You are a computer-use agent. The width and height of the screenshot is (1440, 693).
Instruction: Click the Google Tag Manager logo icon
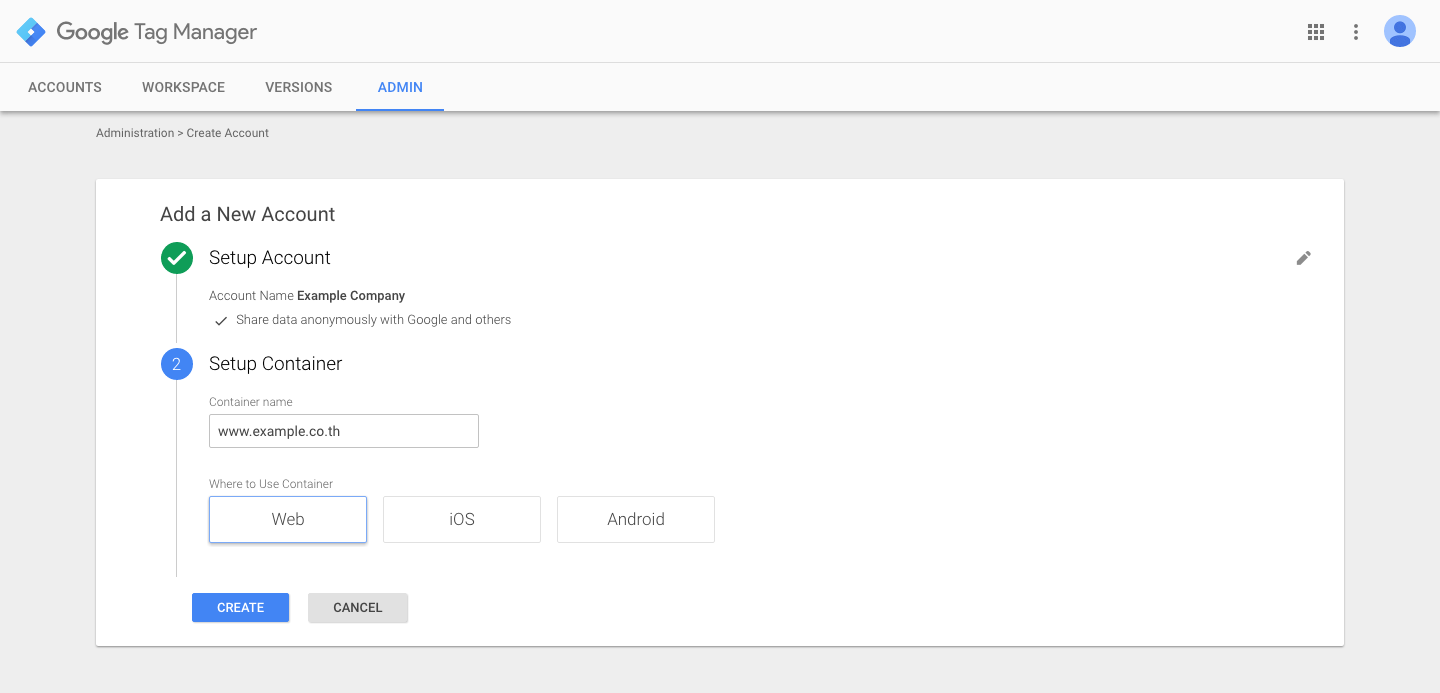(31, 32)
